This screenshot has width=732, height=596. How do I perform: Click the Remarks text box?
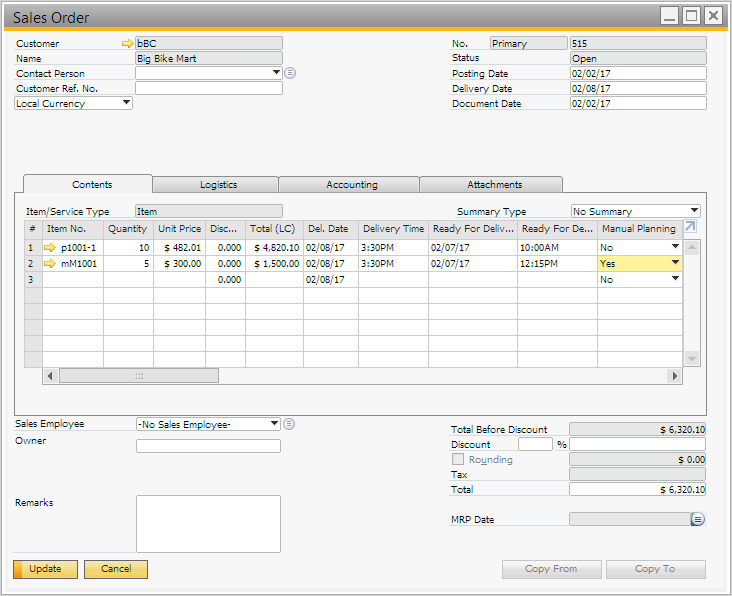208,523
